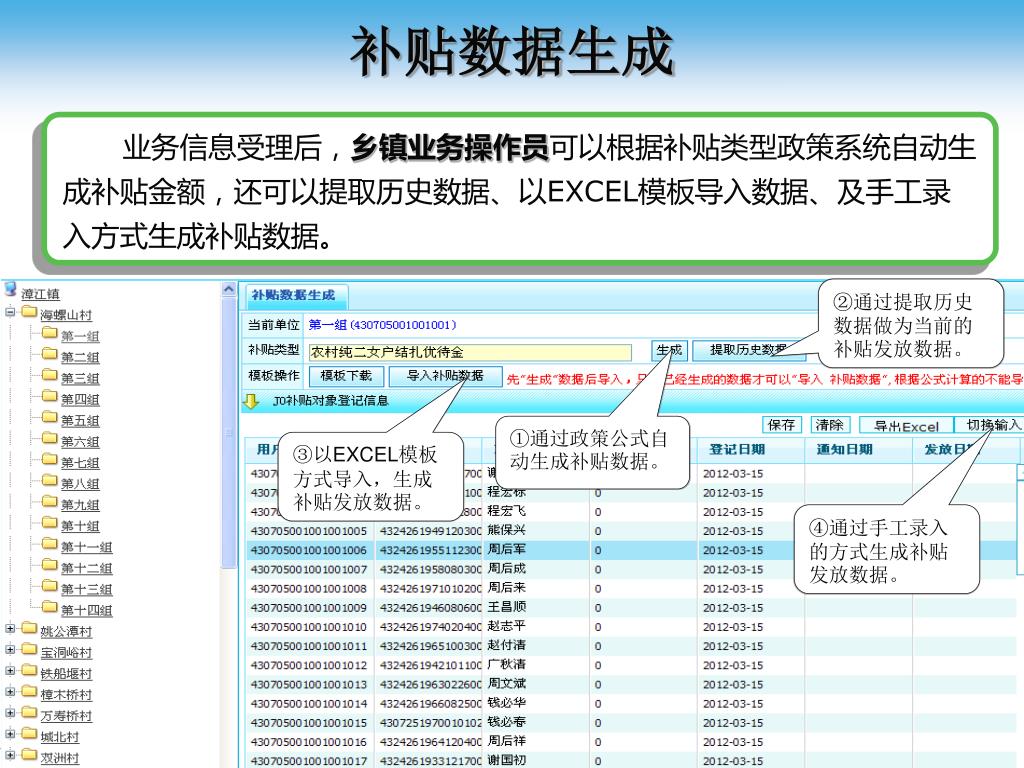The image size is (1024, 768).
Task: Click the yellow down-arrow icon beside JO补贴对象登记信息
Action: pyautogui.click(x=251, y=401)
